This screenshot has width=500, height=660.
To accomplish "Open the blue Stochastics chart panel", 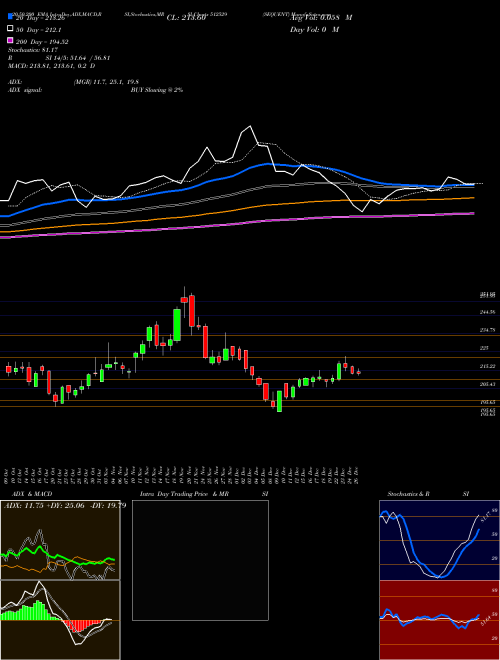I will click(x=439, y=540).
